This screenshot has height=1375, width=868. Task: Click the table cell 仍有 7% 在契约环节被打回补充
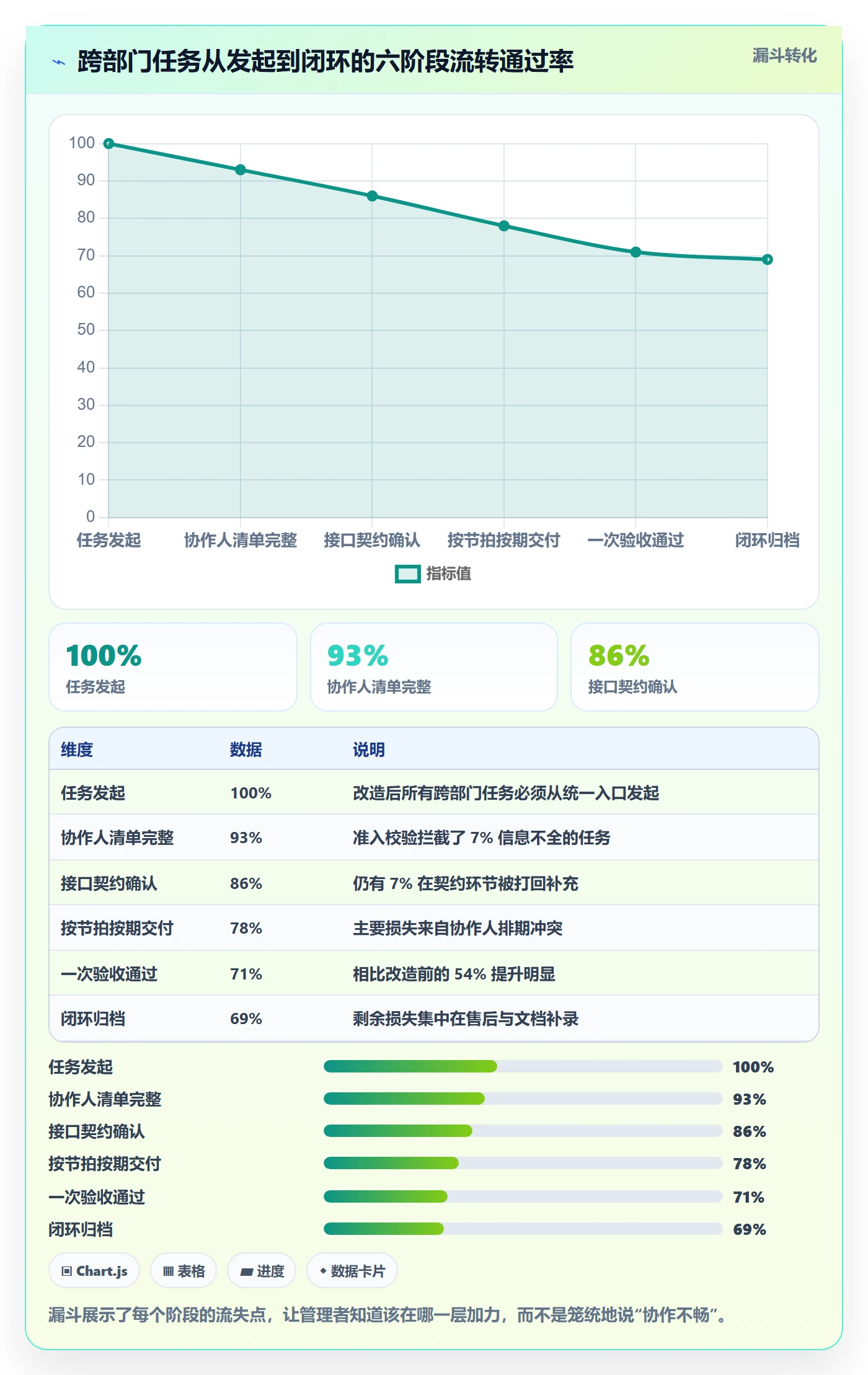466,883
